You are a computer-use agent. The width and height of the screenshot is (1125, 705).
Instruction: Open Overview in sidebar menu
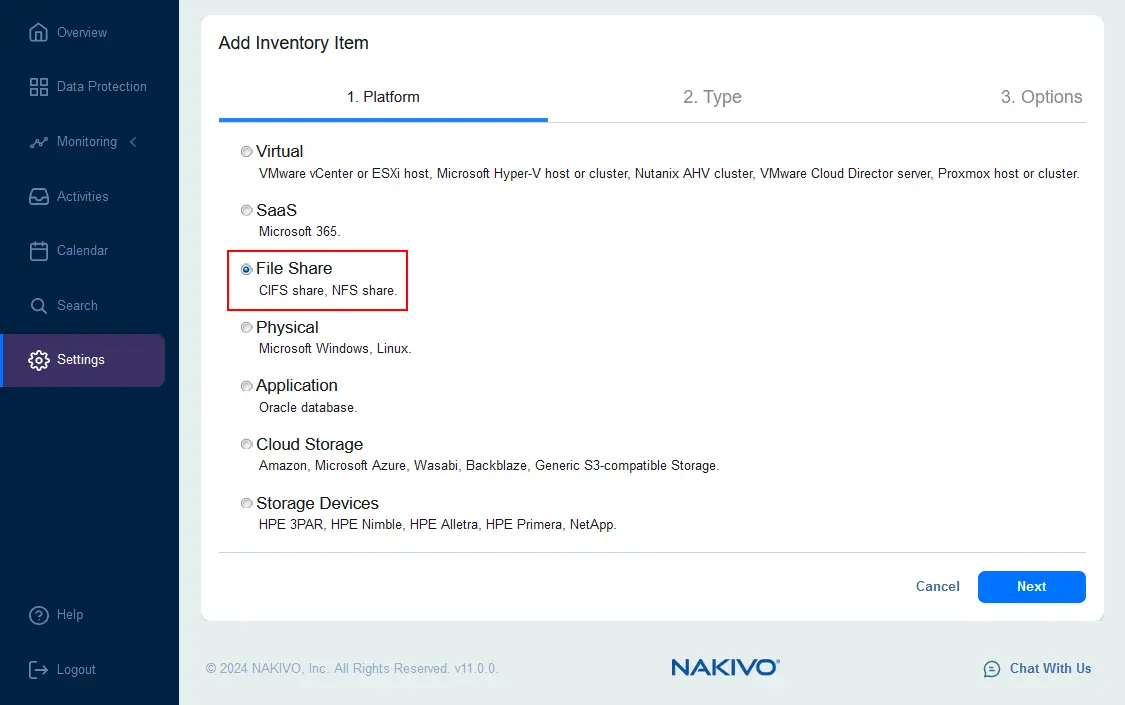(82, 32)
